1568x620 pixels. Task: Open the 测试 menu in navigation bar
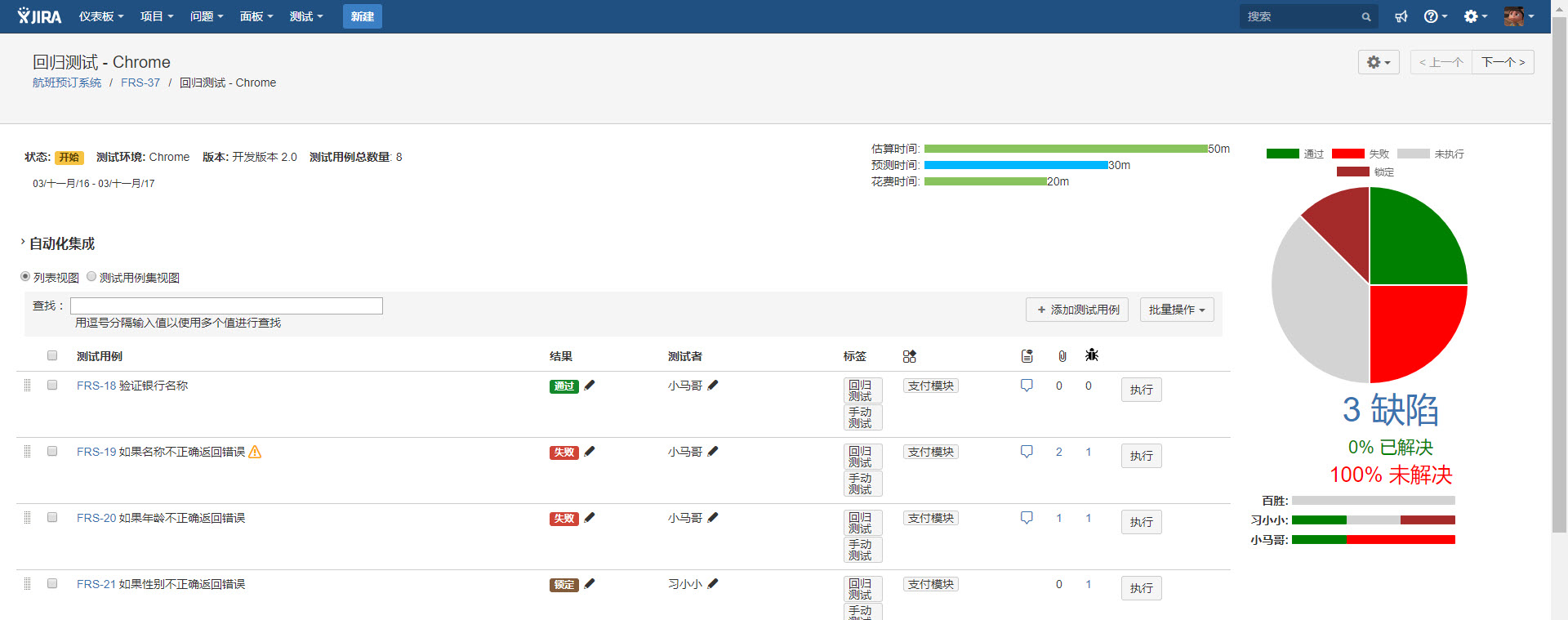[306, 16]
